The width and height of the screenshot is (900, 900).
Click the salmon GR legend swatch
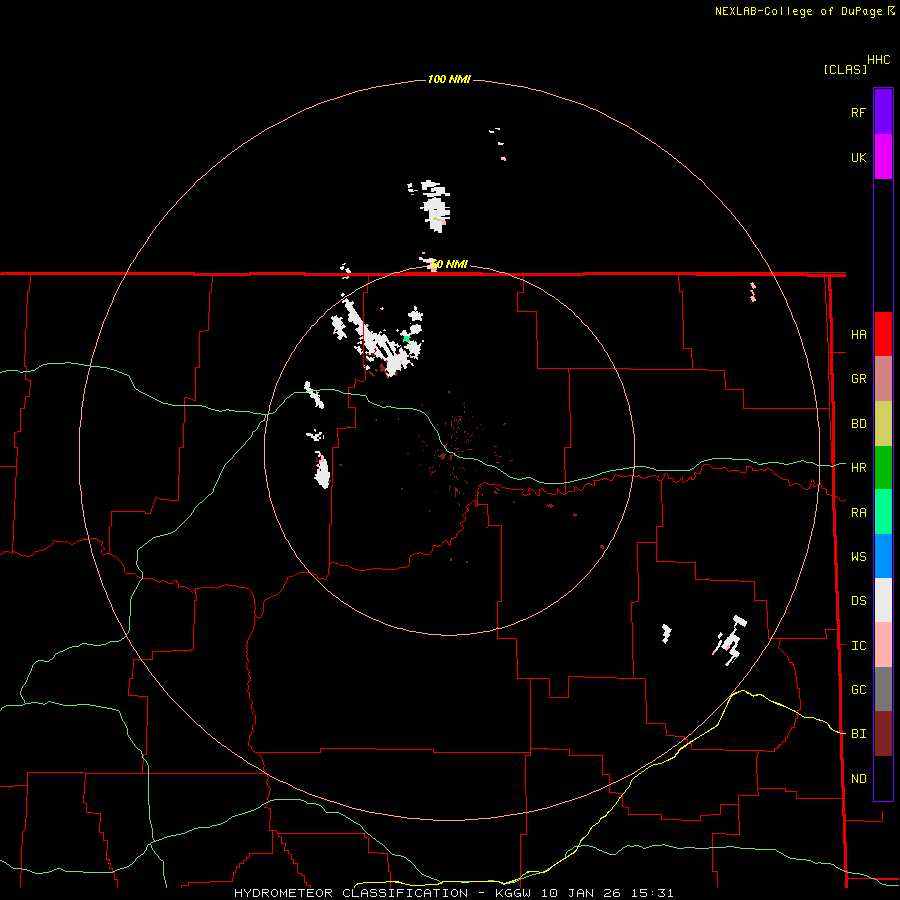pos(883,379)
